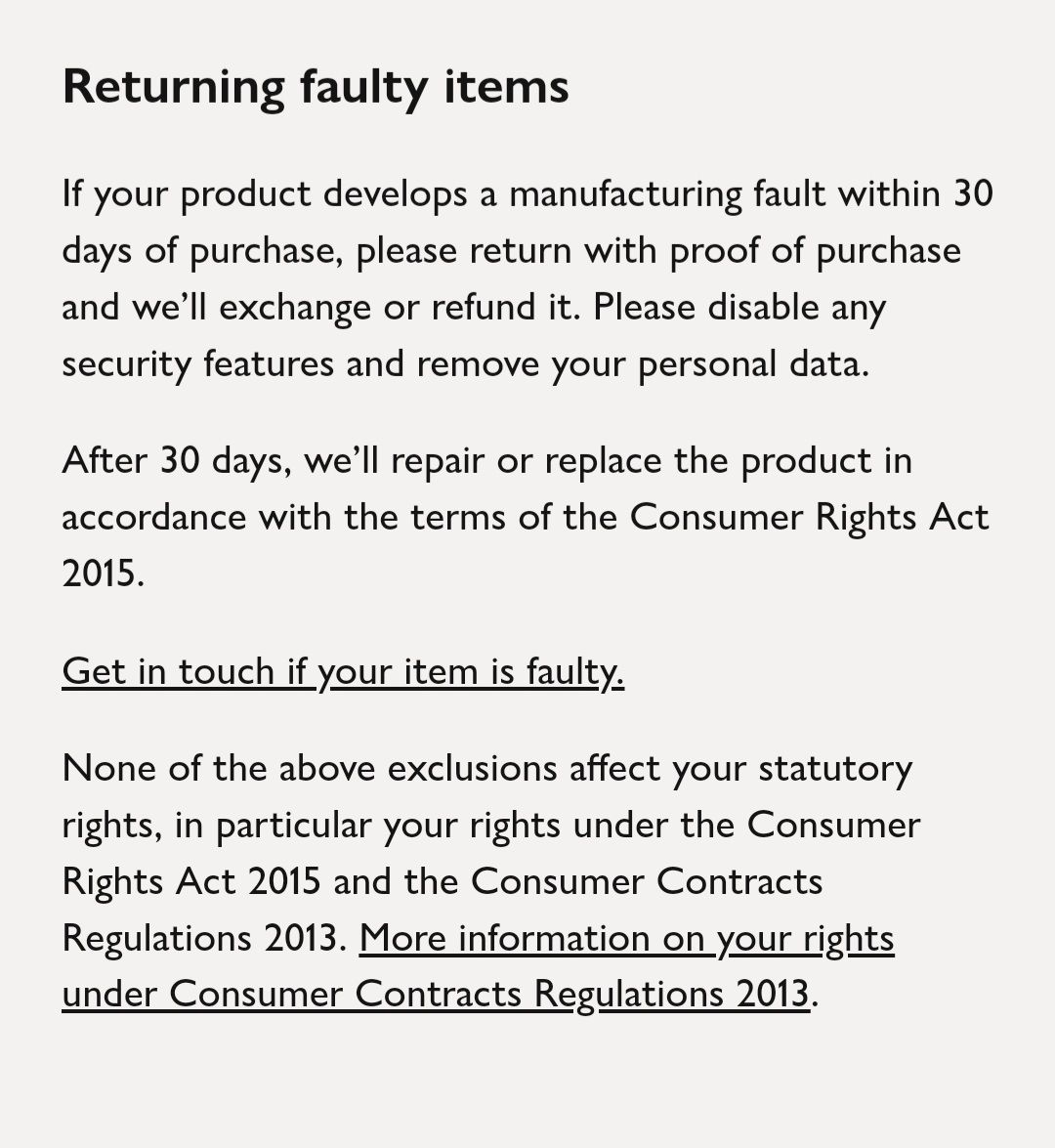Click the words "personal data"
This screenshot has height=1148, width=1055.
[752, 363]
